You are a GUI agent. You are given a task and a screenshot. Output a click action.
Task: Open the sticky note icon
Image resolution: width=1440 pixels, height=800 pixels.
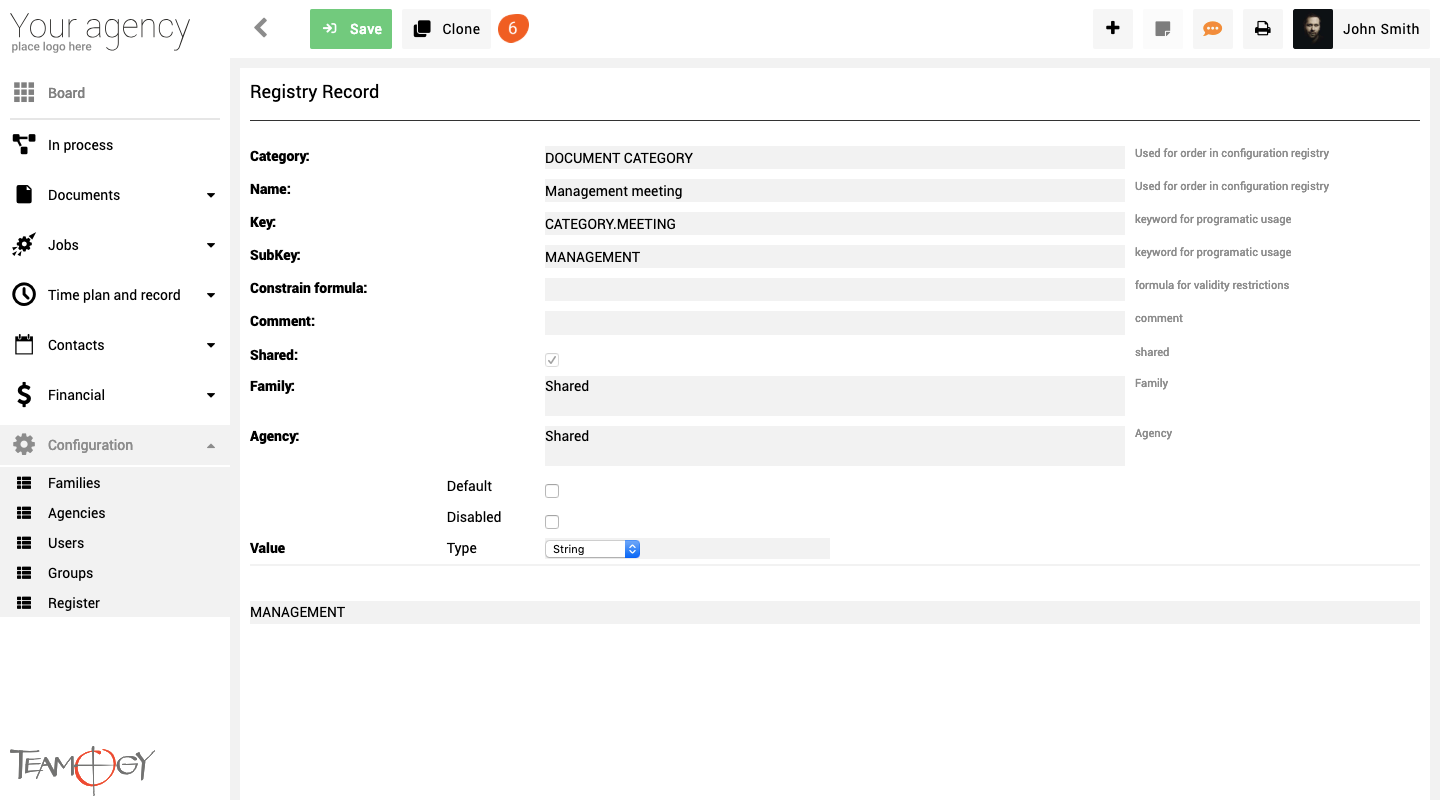pyautogui.click(x=1163, y=29)
